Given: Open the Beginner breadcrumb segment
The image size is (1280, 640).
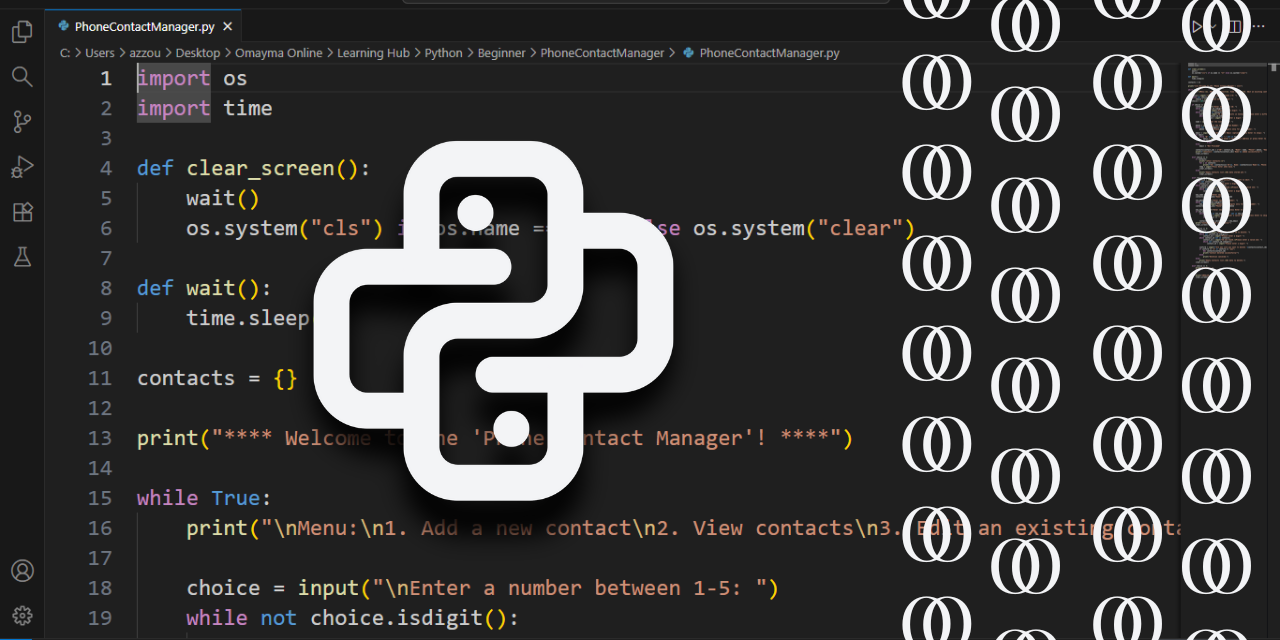Looking at the screenshot, I should point(502,53).
